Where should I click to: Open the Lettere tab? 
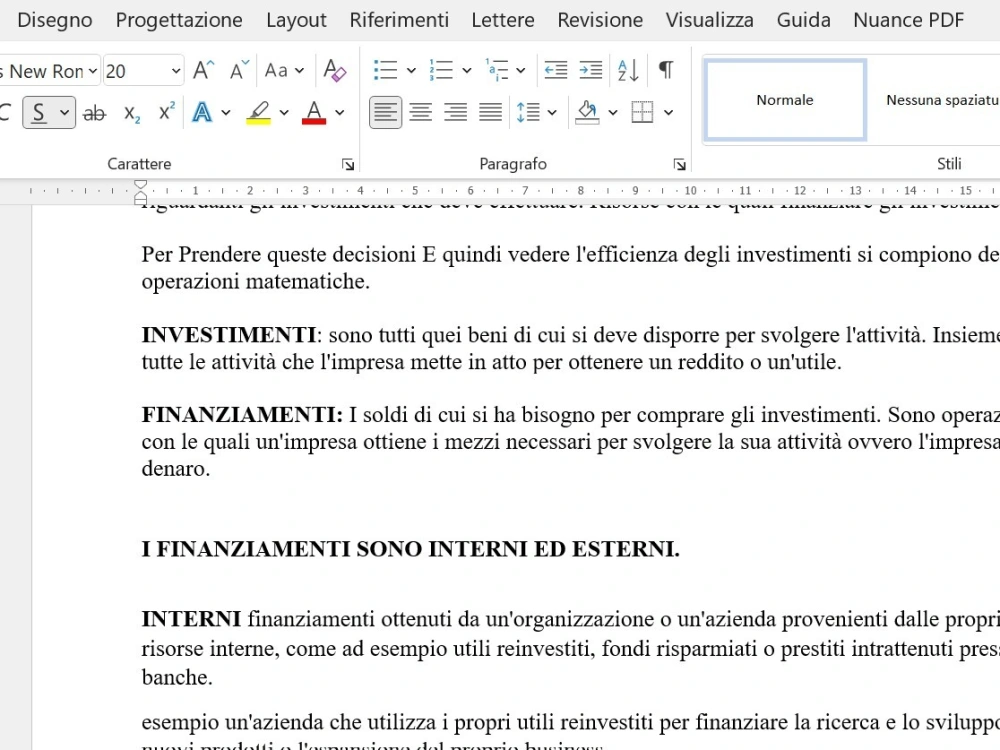pos(503,20)
